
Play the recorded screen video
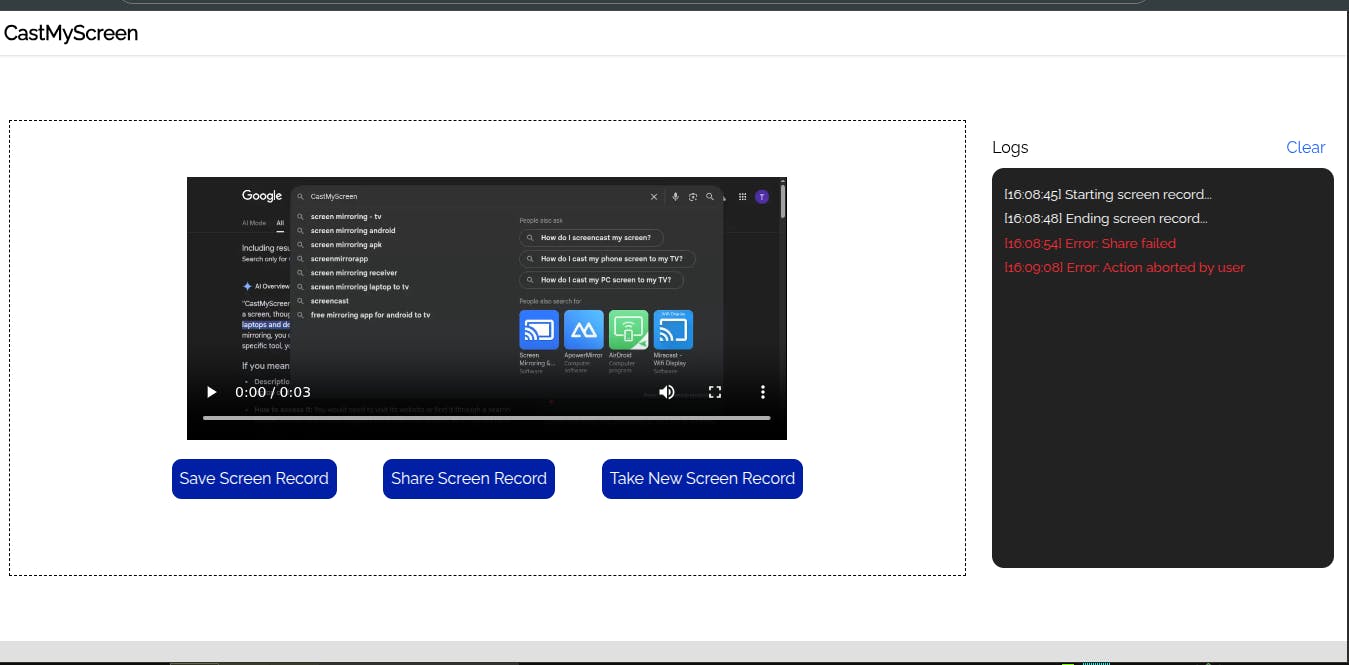[211, 392]
